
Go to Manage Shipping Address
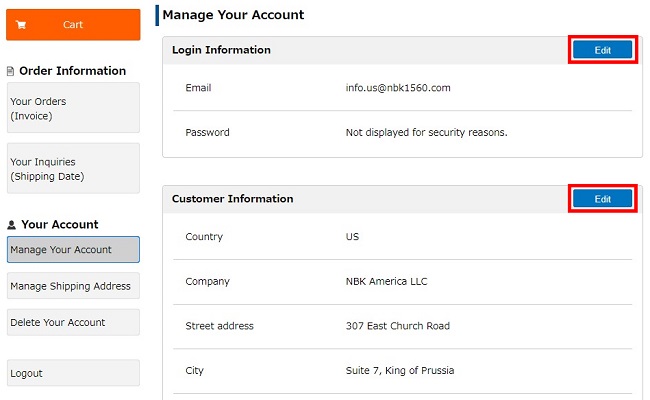(x=73, y=286)
